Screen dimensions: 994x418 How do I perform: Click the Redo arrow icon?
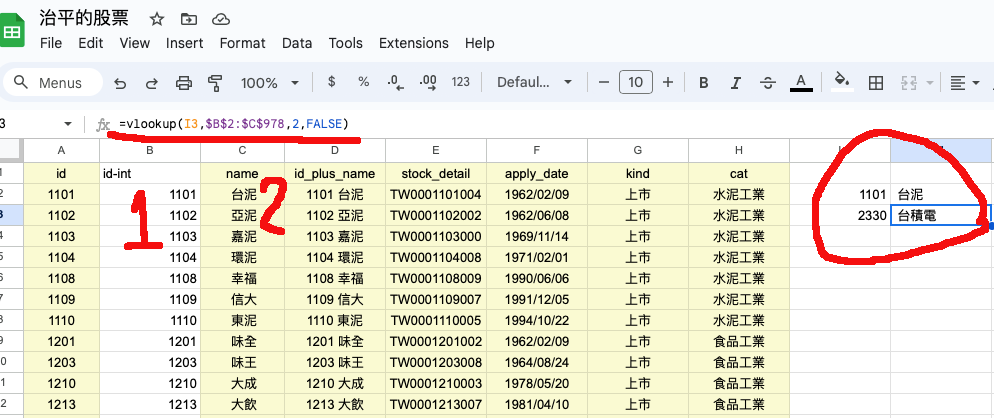tap(152, 83)
